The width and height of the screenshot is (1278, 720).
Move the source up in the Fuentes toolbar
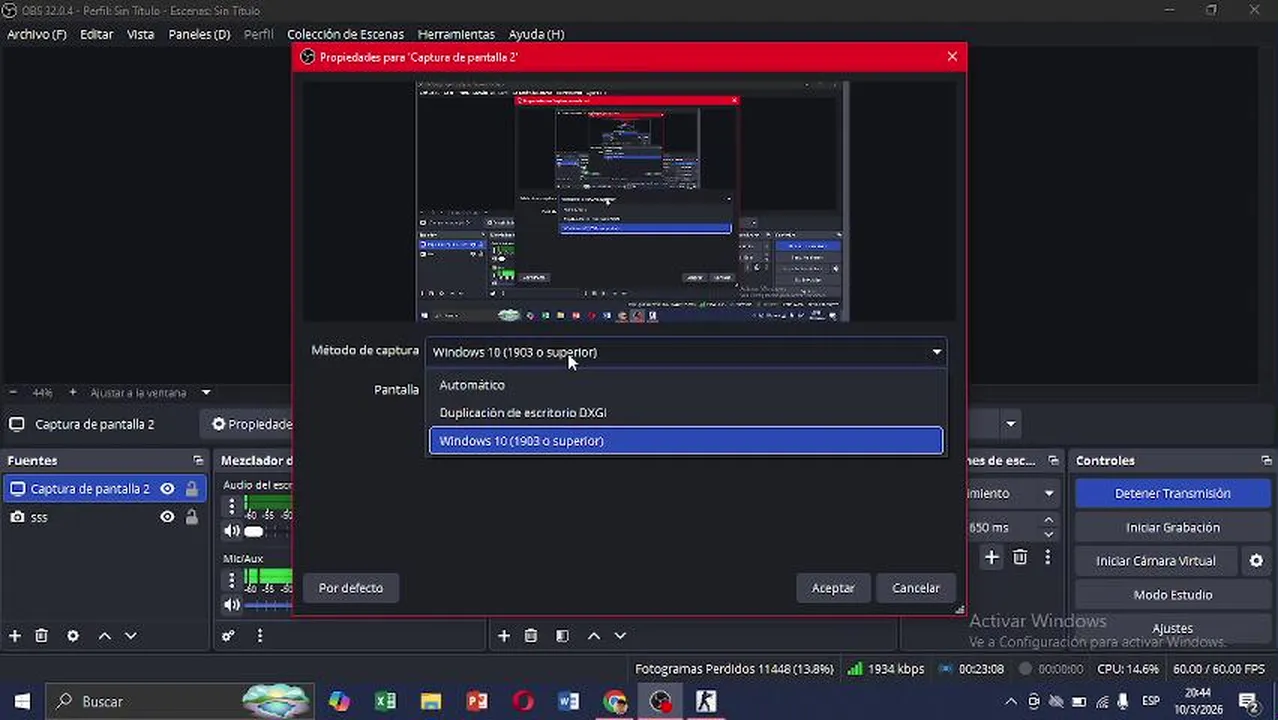[x=104, y=636]
